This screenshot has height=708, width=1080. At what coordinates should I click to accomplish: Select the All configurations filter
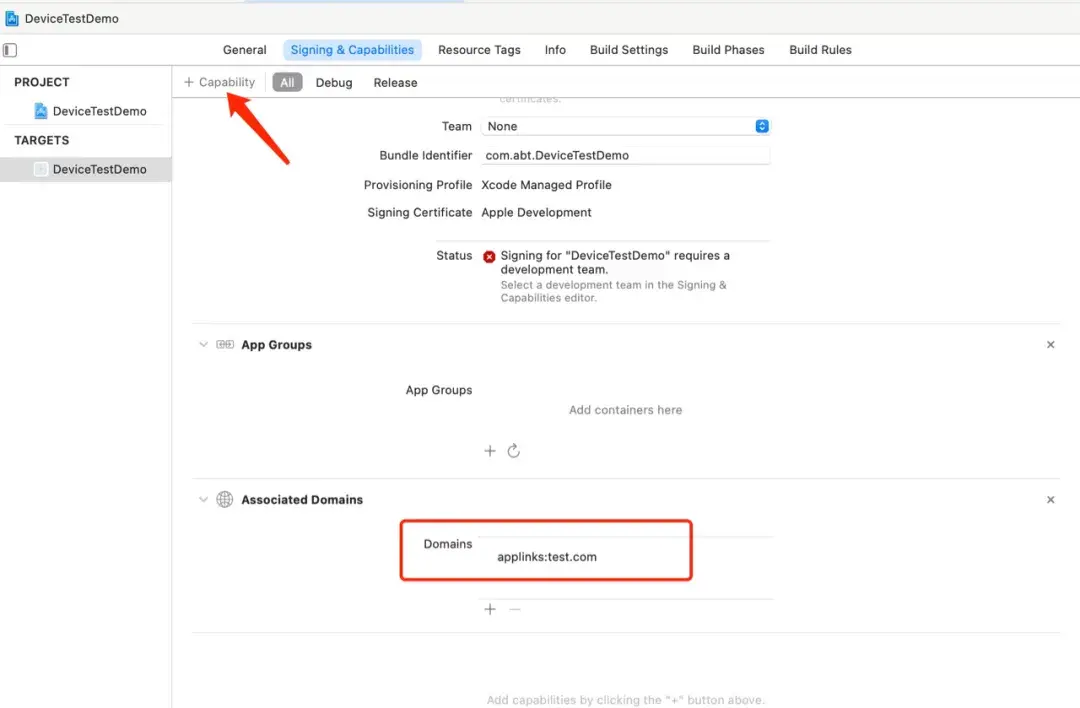(287, 83)
